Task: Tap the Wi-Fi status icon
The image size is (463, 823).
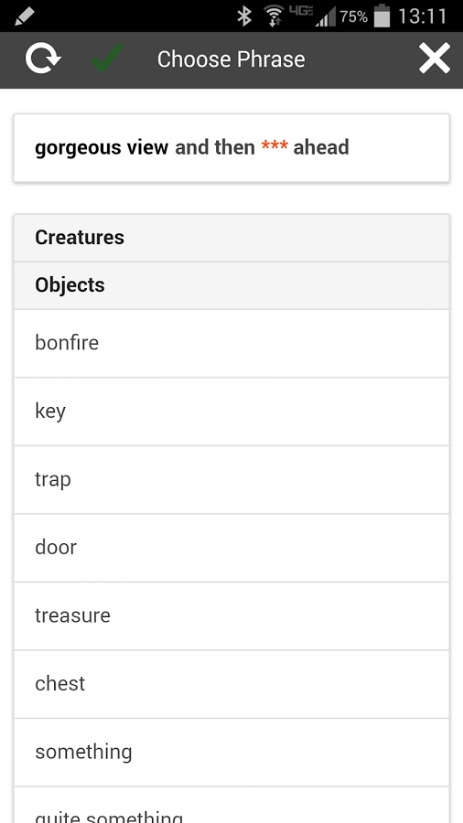Action: coord(273,16)
